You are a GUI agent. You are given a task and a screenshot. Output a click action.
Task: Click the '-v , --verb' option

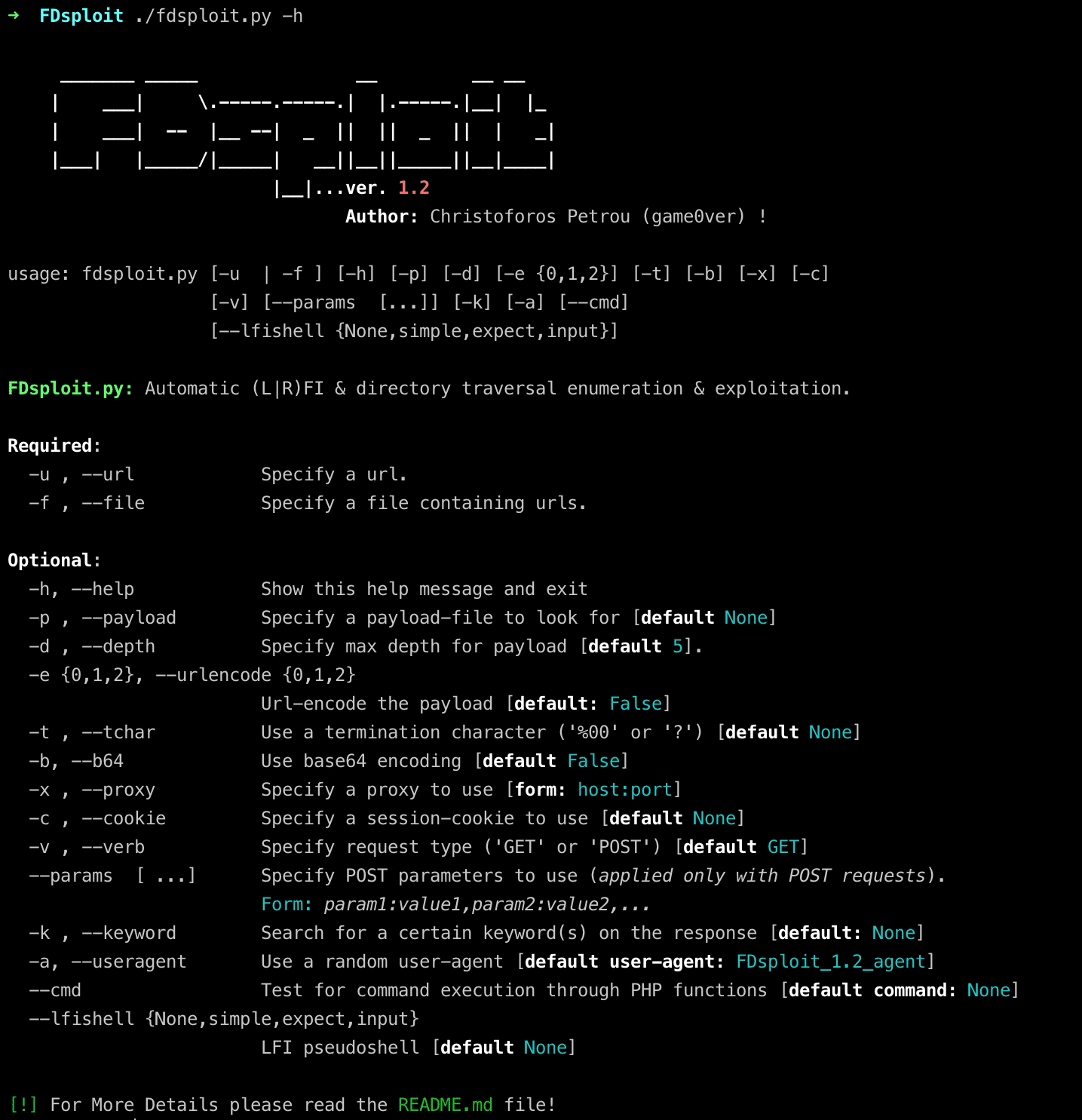[x=87, y=847]
